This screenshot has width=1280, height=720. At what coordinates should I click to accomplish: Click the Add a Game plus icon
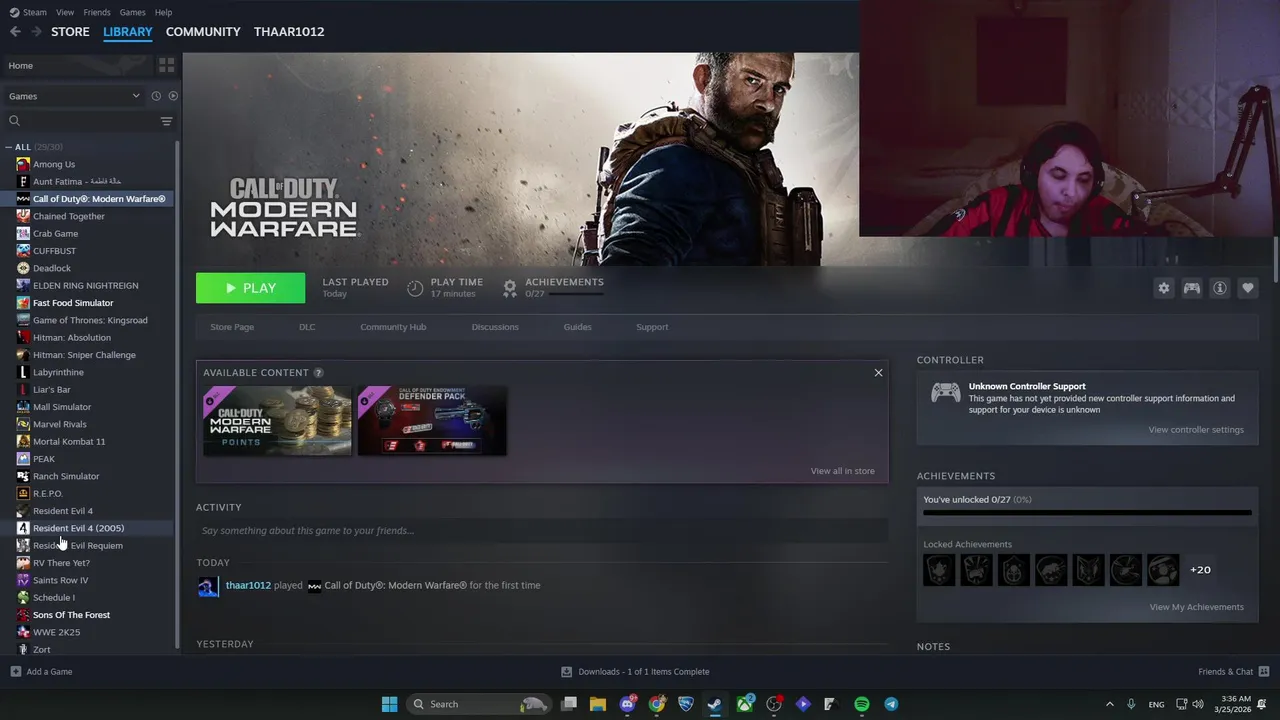coord(15,672)
